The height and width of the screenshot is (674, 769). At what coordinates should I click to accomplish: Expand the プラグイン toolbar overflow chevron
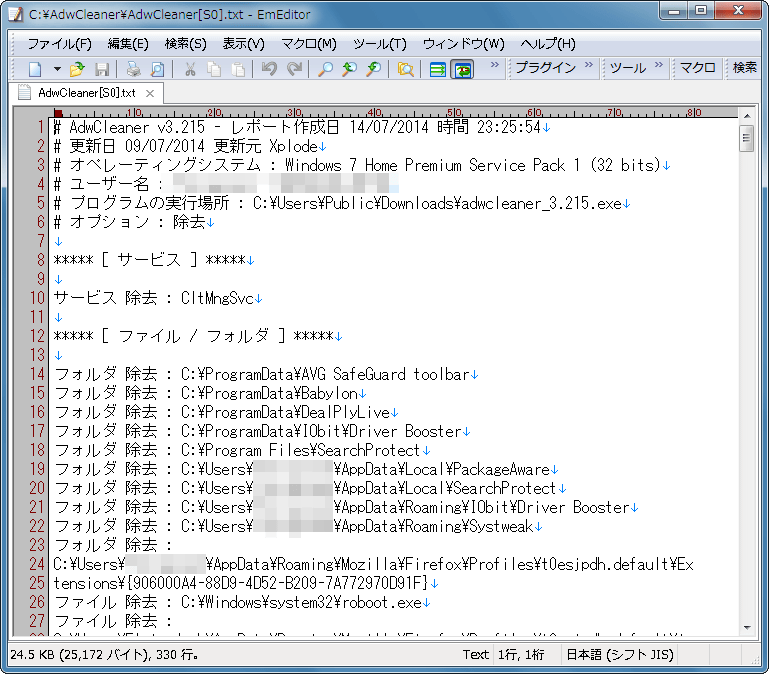click(x=589, y=65)
